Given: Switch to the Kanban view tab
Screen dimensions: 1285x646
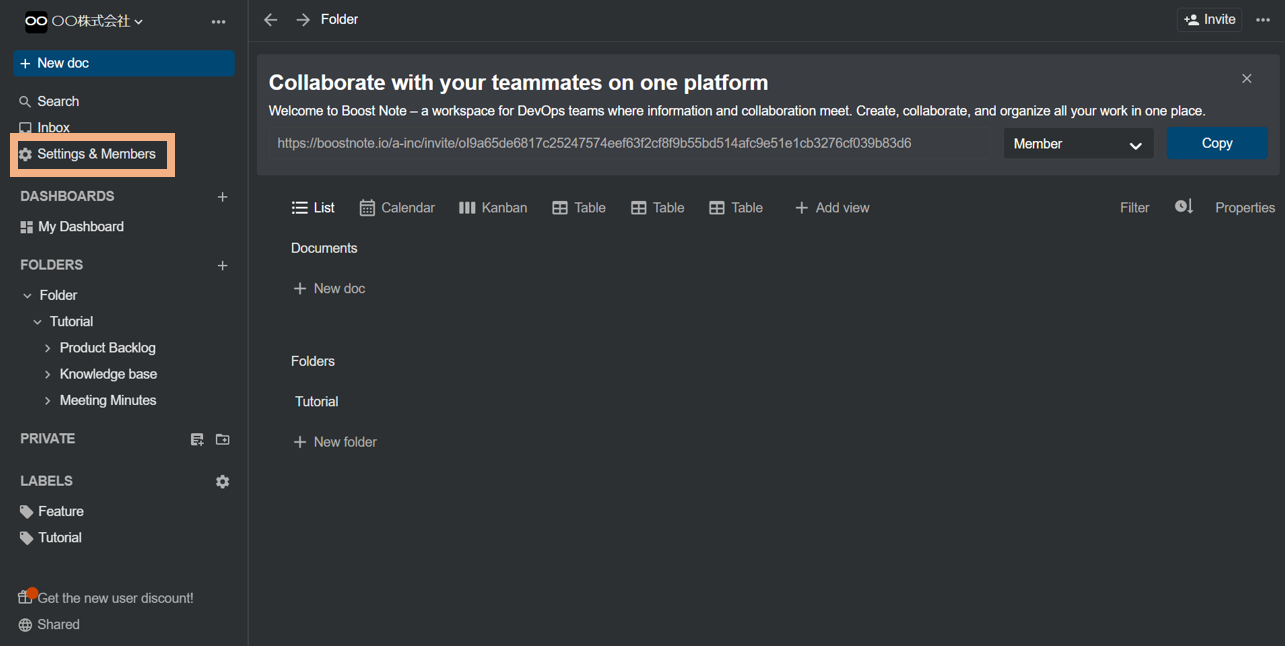Looking at the screenshot, I should [493, 208].
